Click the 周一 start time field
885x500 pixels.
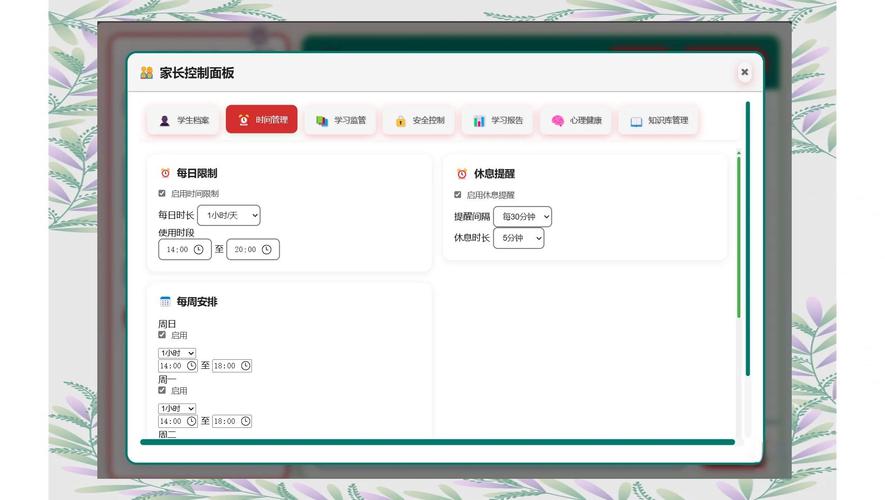point(178,421)
